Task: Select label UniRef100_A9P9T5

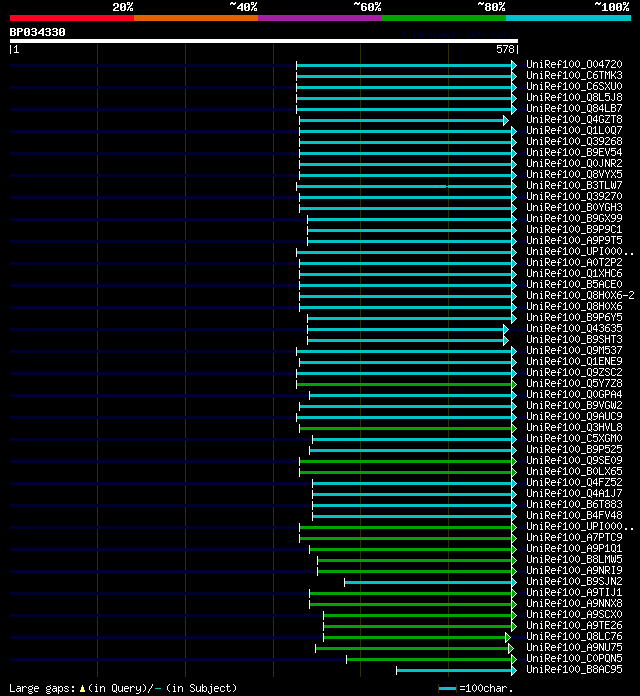Action: pyautogui.click(x=574, y=241)
